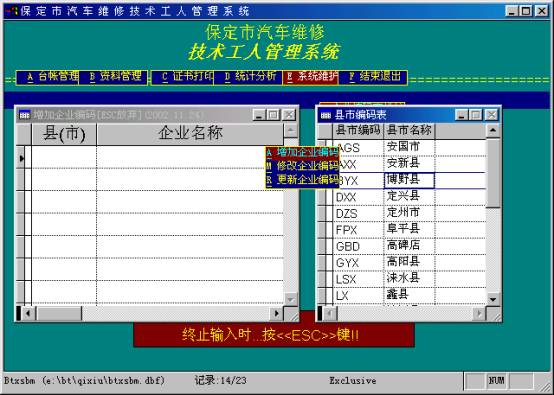Select E 系统维护 menu item
This screenshot has height=395, width=554.
[x=310, y=77]
